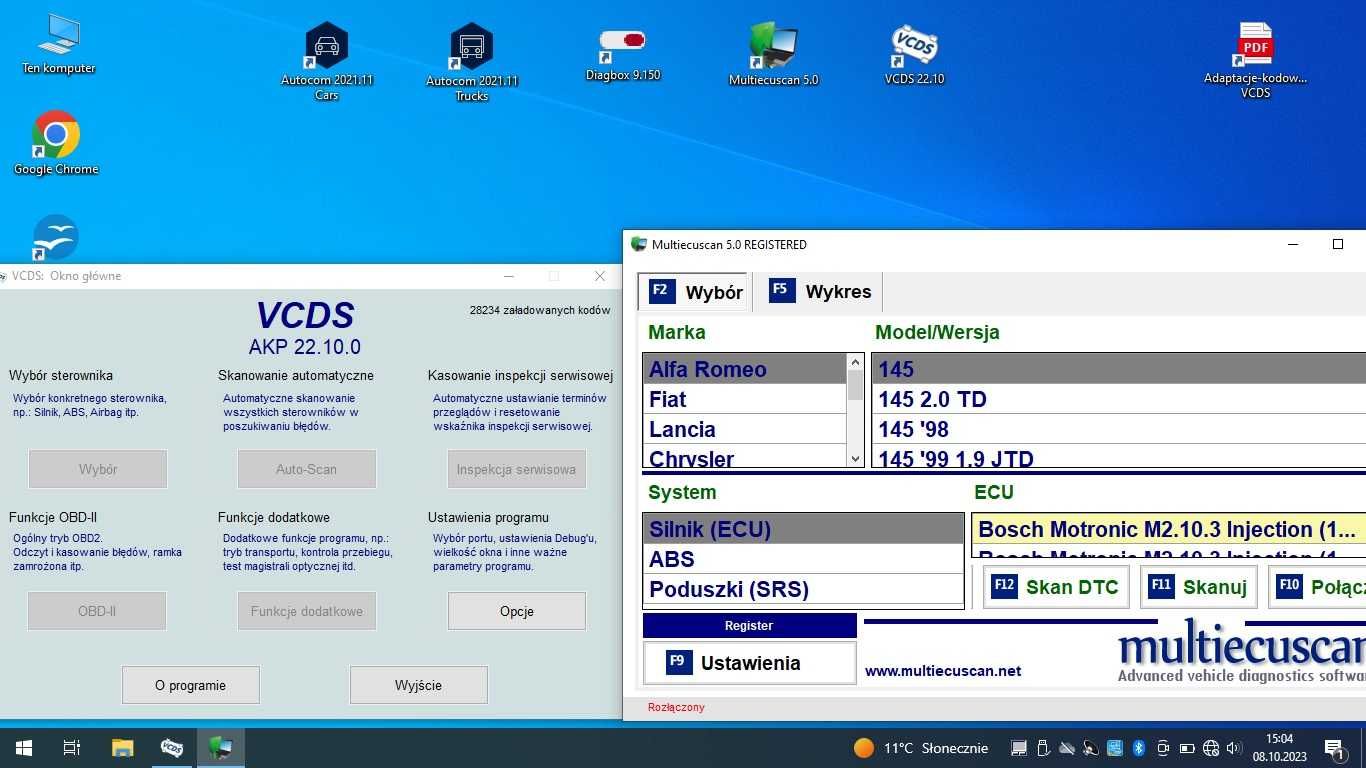Select Fiat in the Marka list
Screen dimensions: 1366x768
tap(745, 399)
